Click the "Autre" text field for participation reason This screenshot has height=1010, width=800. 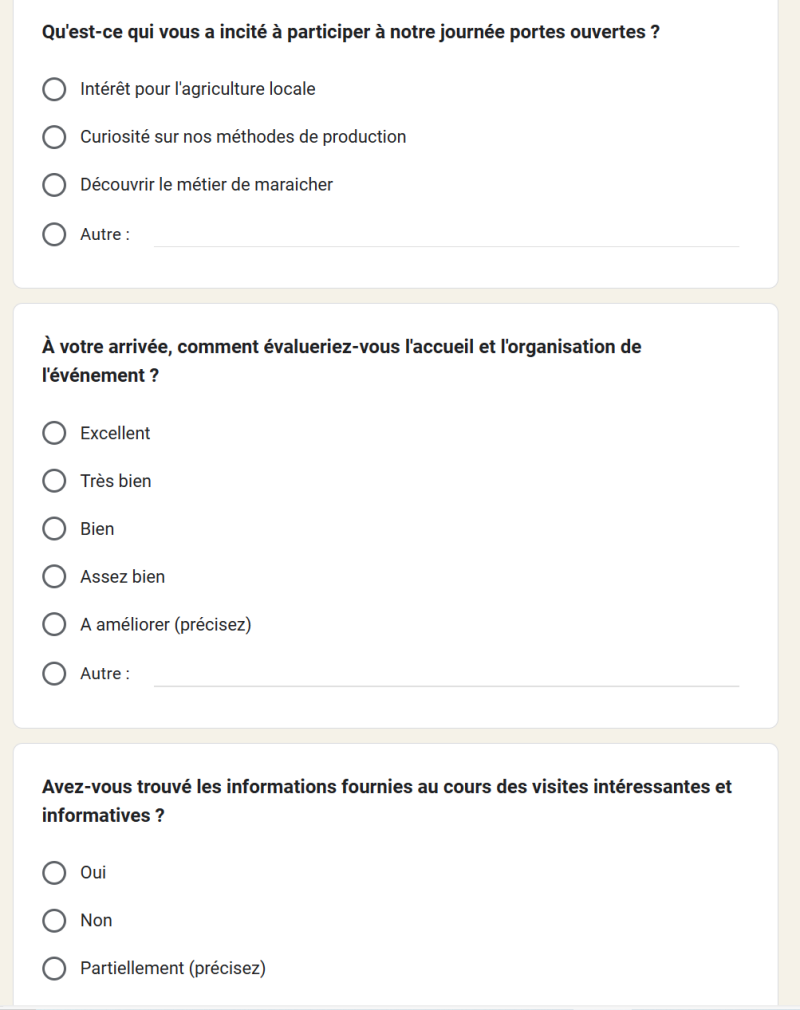(x=446, y=235)
